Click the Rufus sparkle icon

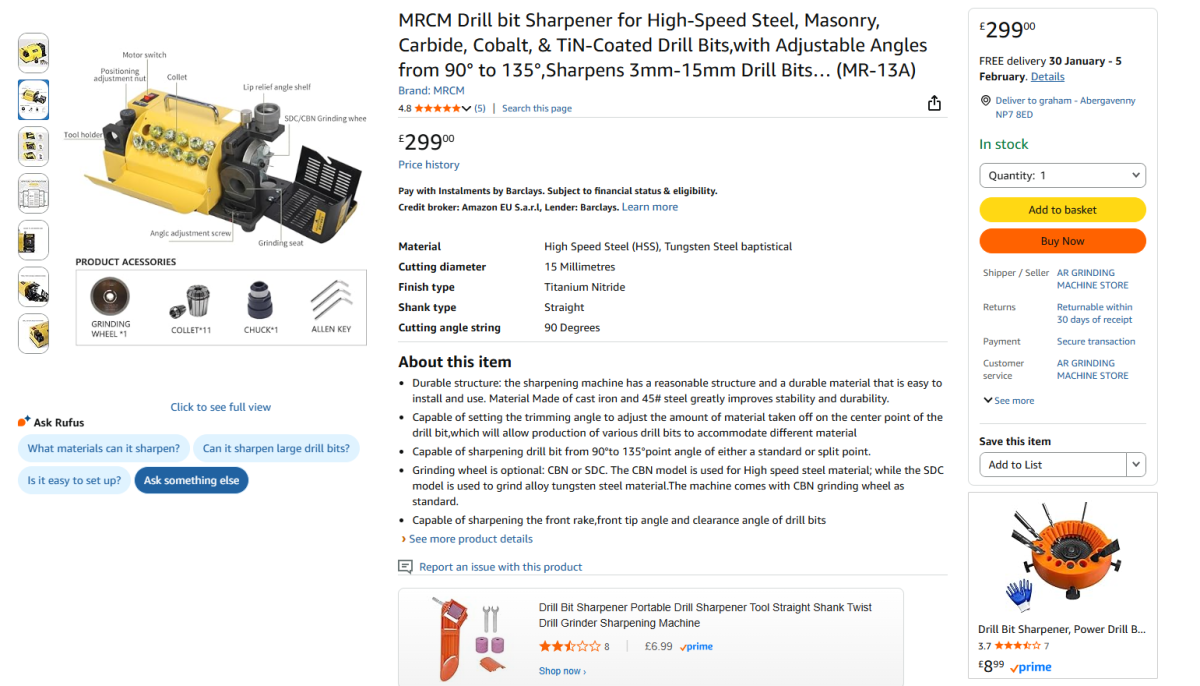(x=24, y=422)
